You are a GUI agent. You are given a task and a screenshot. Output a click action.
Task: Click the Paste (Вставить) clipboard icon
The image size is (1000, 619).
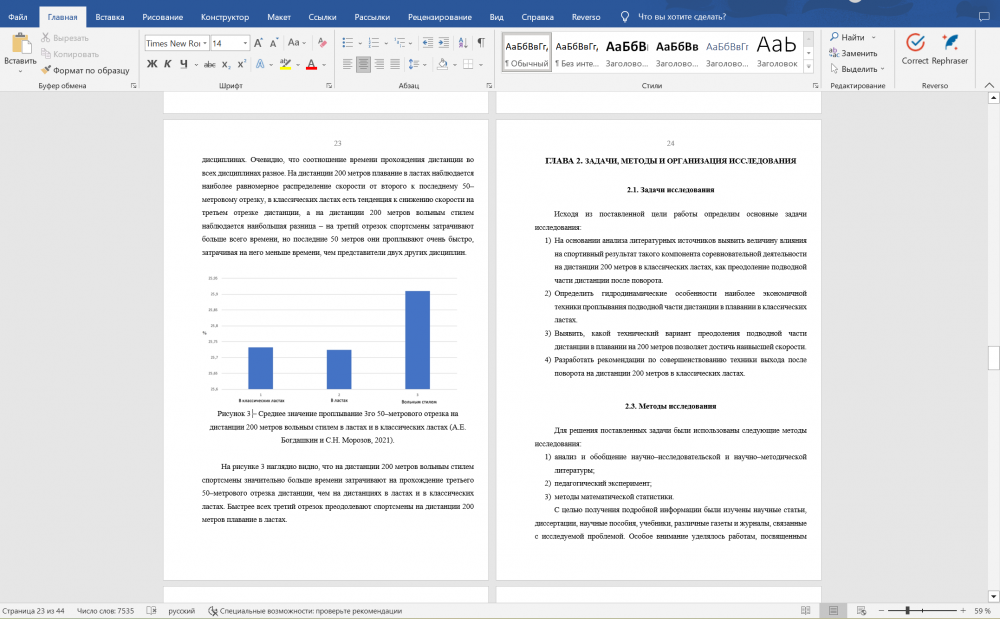[20, 43]
